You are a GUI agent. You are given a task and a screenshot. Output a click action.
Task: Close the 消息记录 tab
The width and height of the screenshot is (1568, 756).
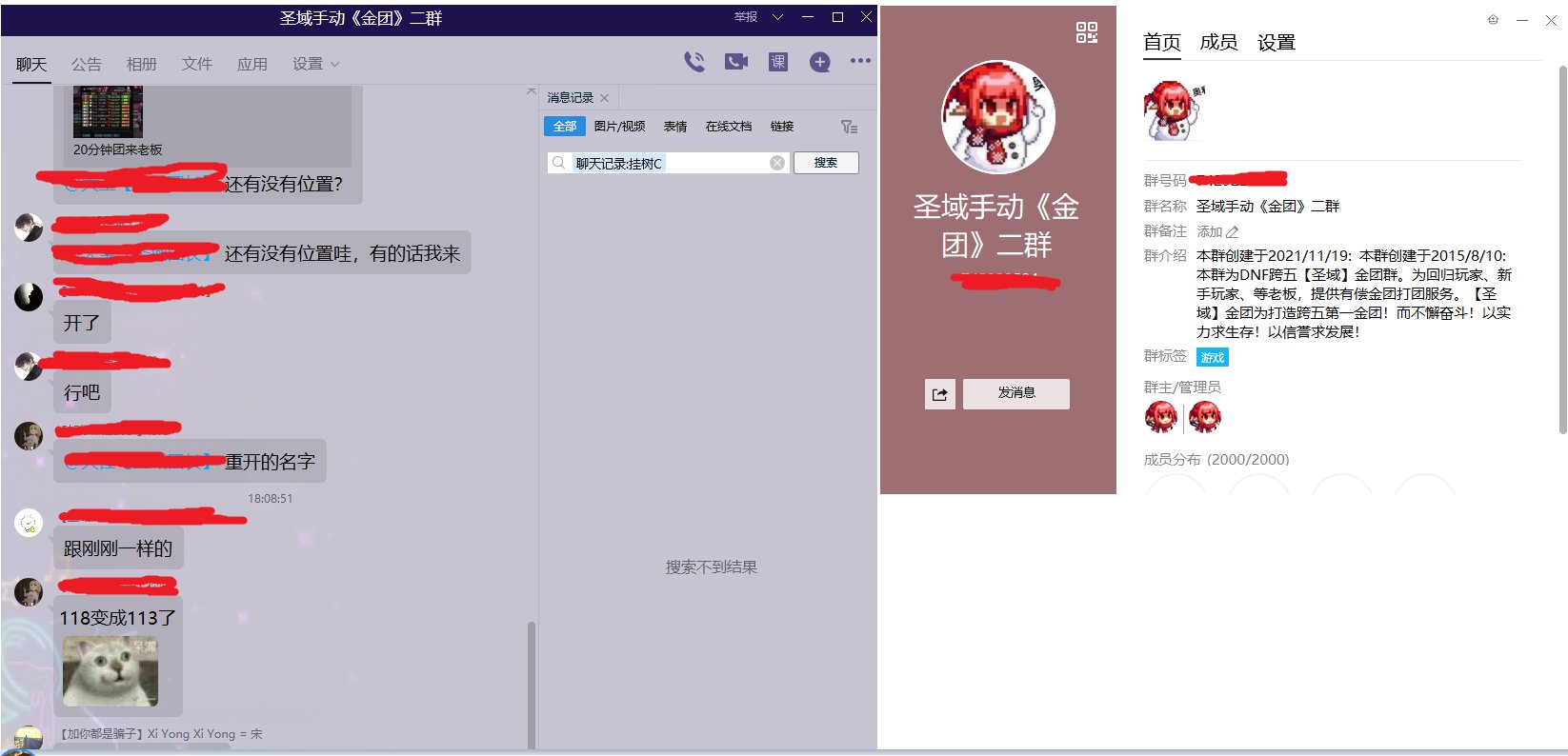pyautogui.click(x=604, y=98)
